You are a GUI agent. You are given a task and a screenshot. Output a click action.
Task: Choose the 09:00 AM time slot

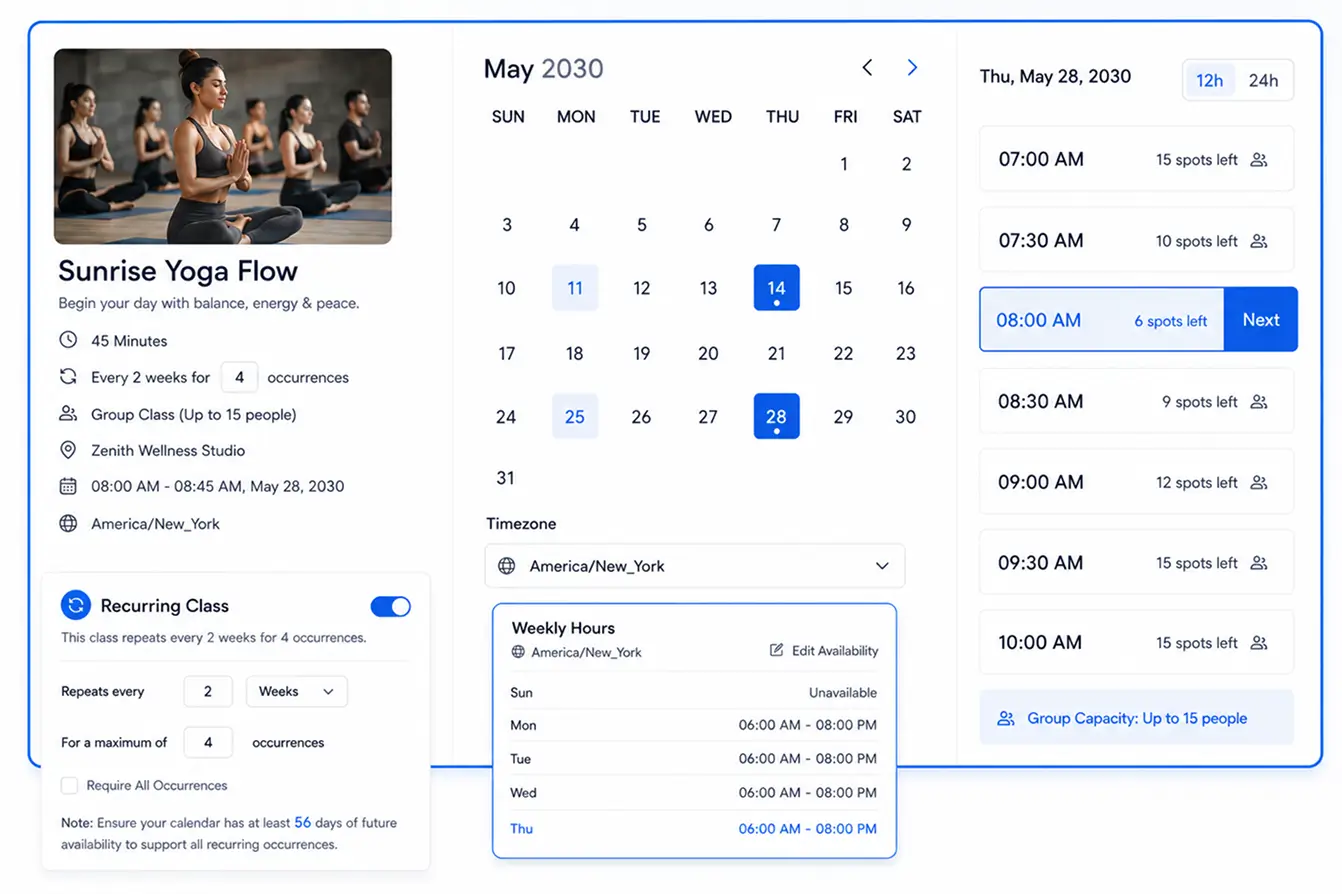[1136, 482]
